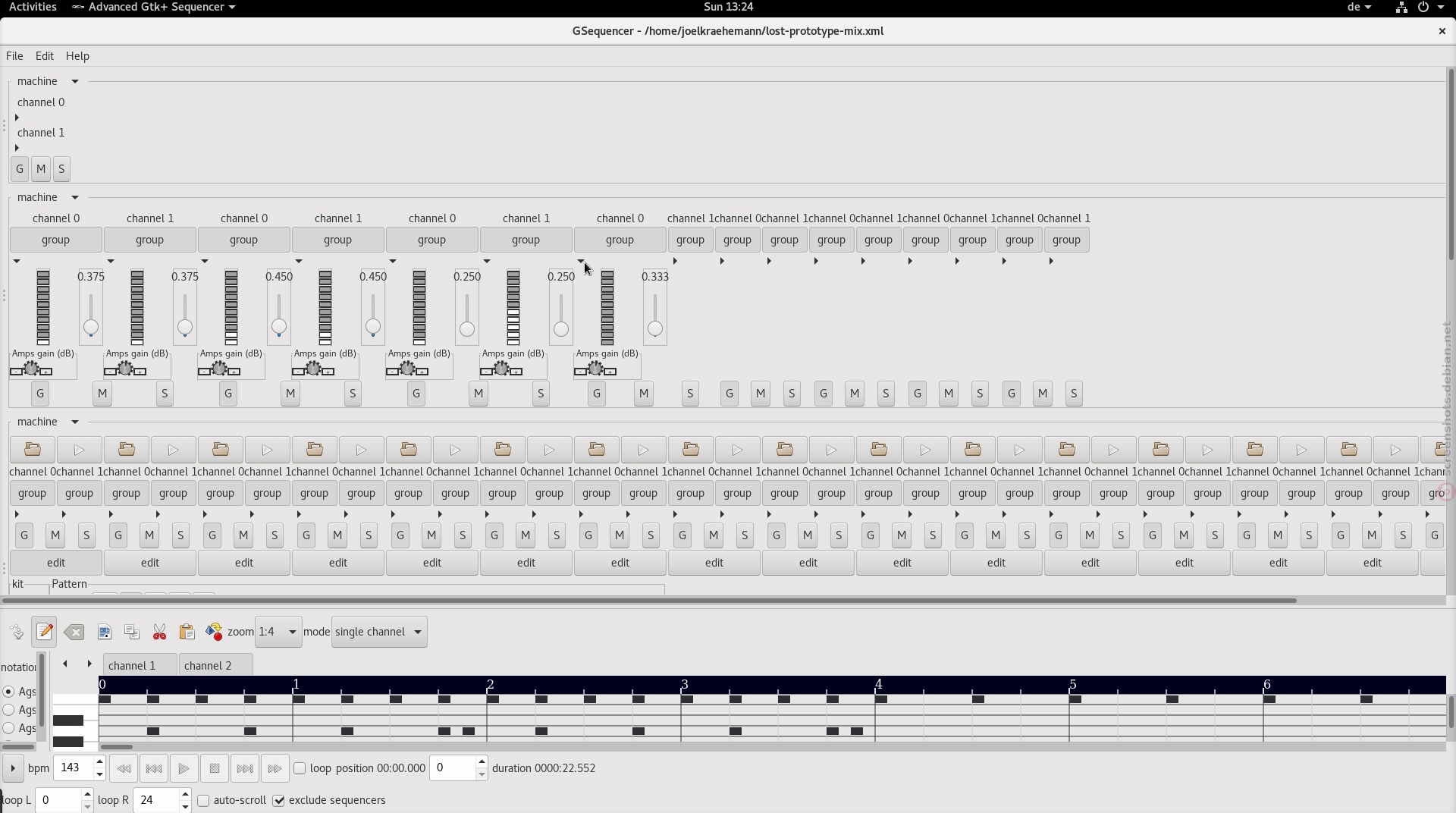
Task: Click the skip-to-previous transport button
Action: pyautogui.click(x=154, y=768)
